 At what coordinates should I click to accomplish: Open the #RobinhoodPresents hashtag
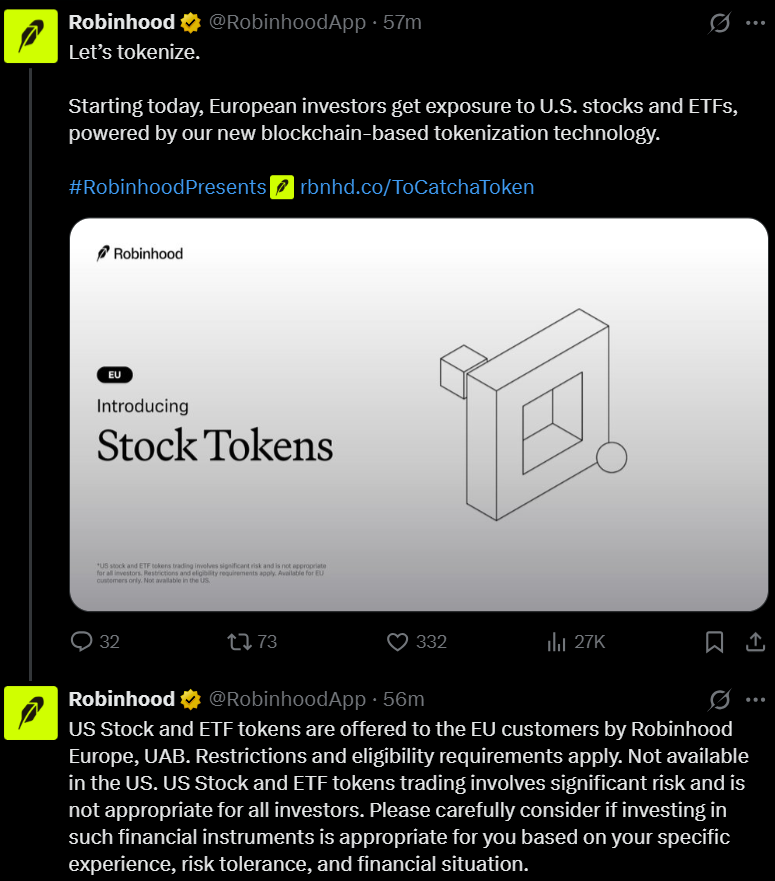pos(167,187)
